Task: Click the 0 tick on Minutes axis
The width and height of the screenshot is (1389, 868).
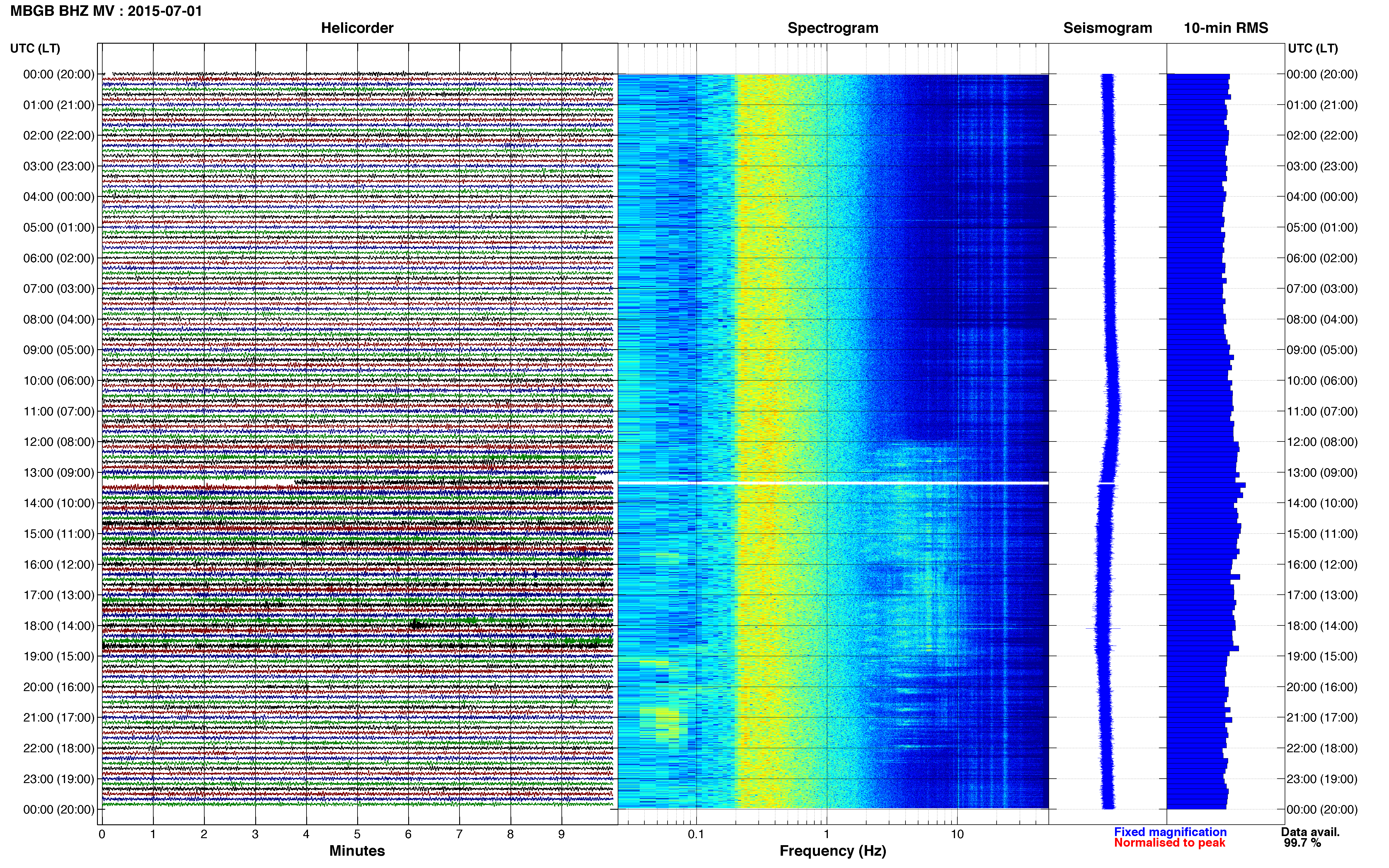Action: (102, 834)
